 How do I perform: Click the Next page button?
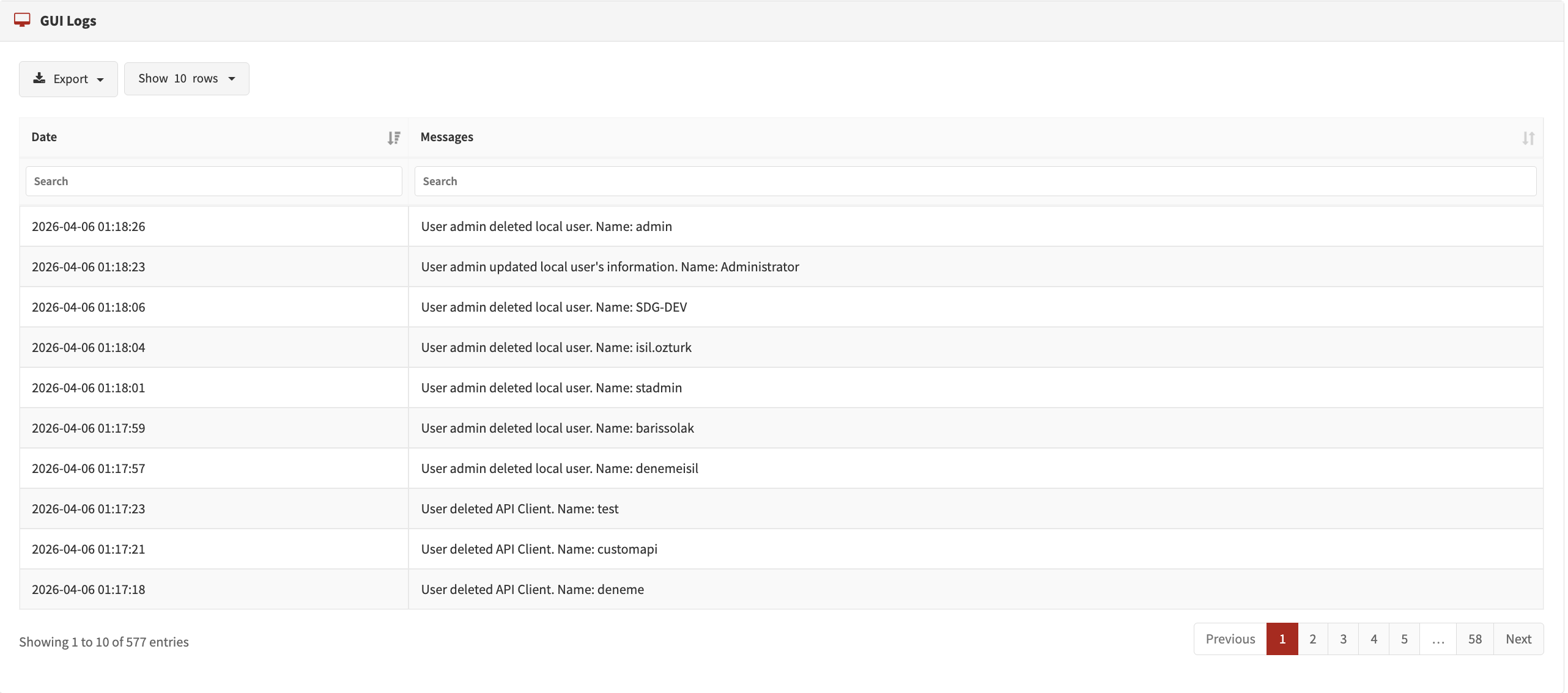(1518, 639)
